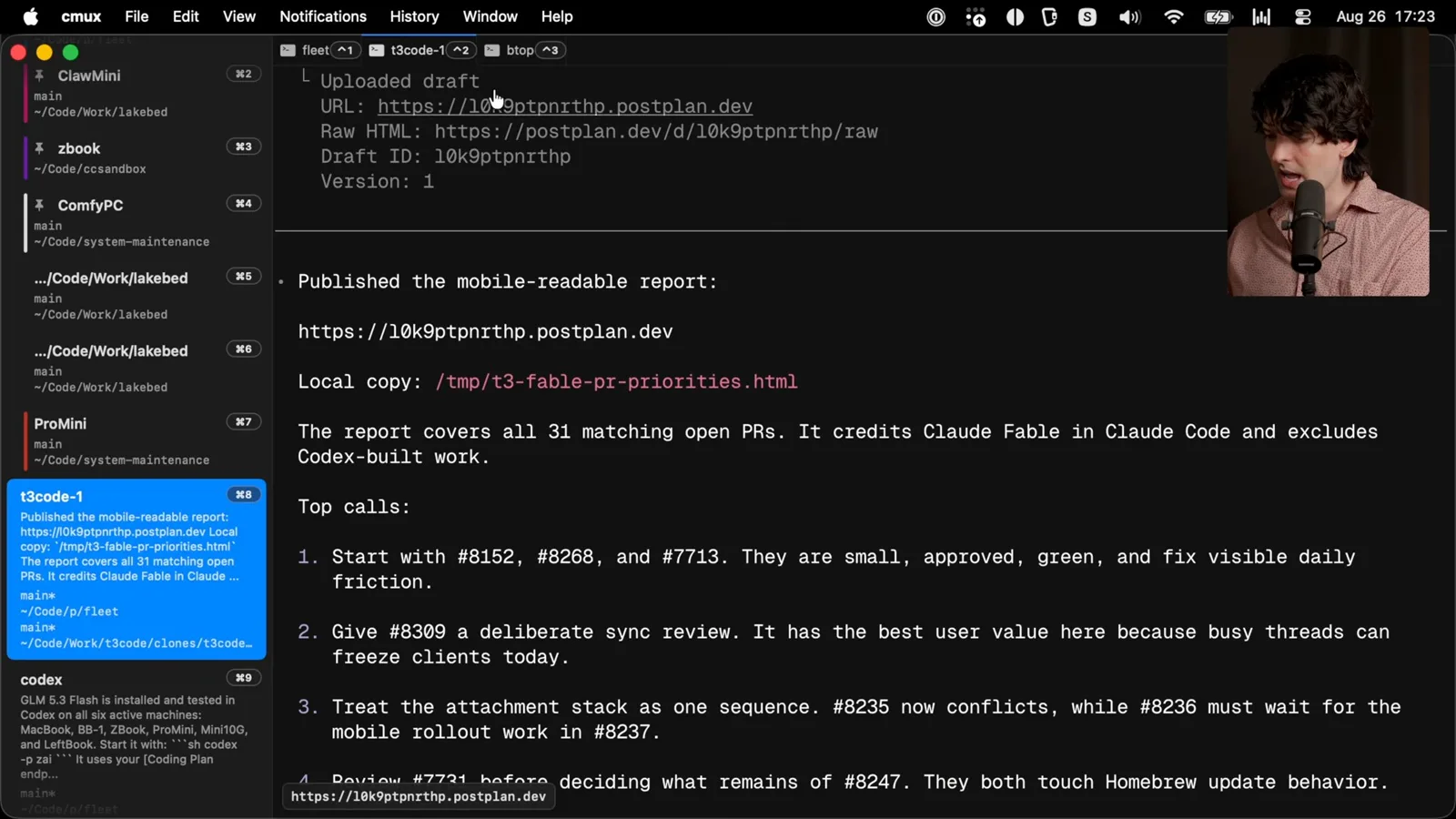1456x819 pixels.
Task: Switch to the btop tab
Action: coord(523,50)
